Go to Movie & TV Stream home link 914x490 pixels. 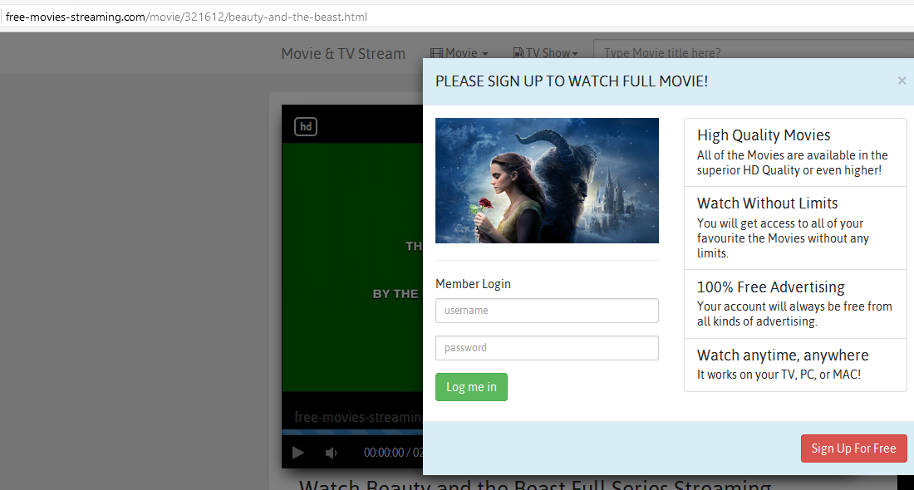click(x=343, y=53)
